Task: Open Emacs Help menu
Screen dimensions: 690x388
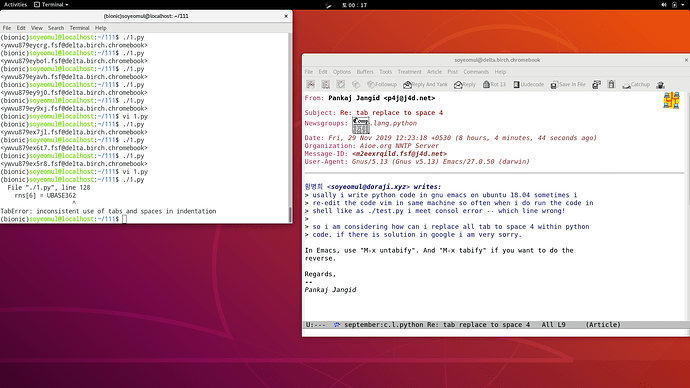Action: [500, 72]
